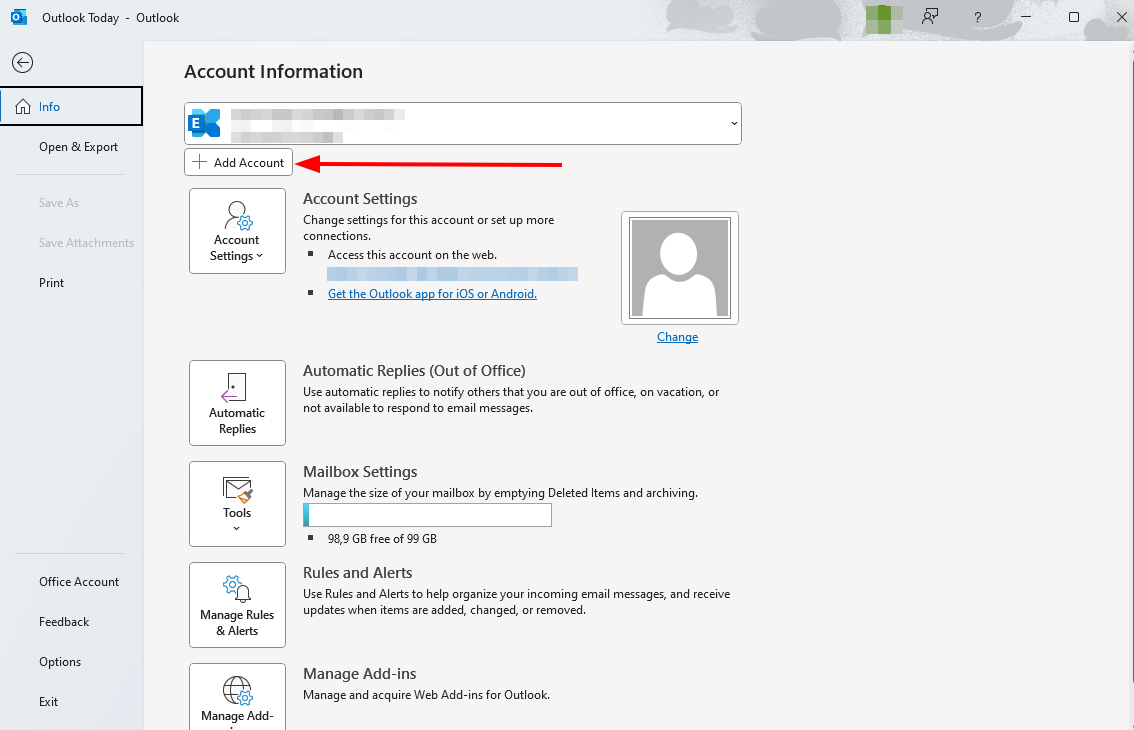Viewport: 1134px width, 730px height.
Task: Open the Get Outlook app link
Action: pos(432,294)
